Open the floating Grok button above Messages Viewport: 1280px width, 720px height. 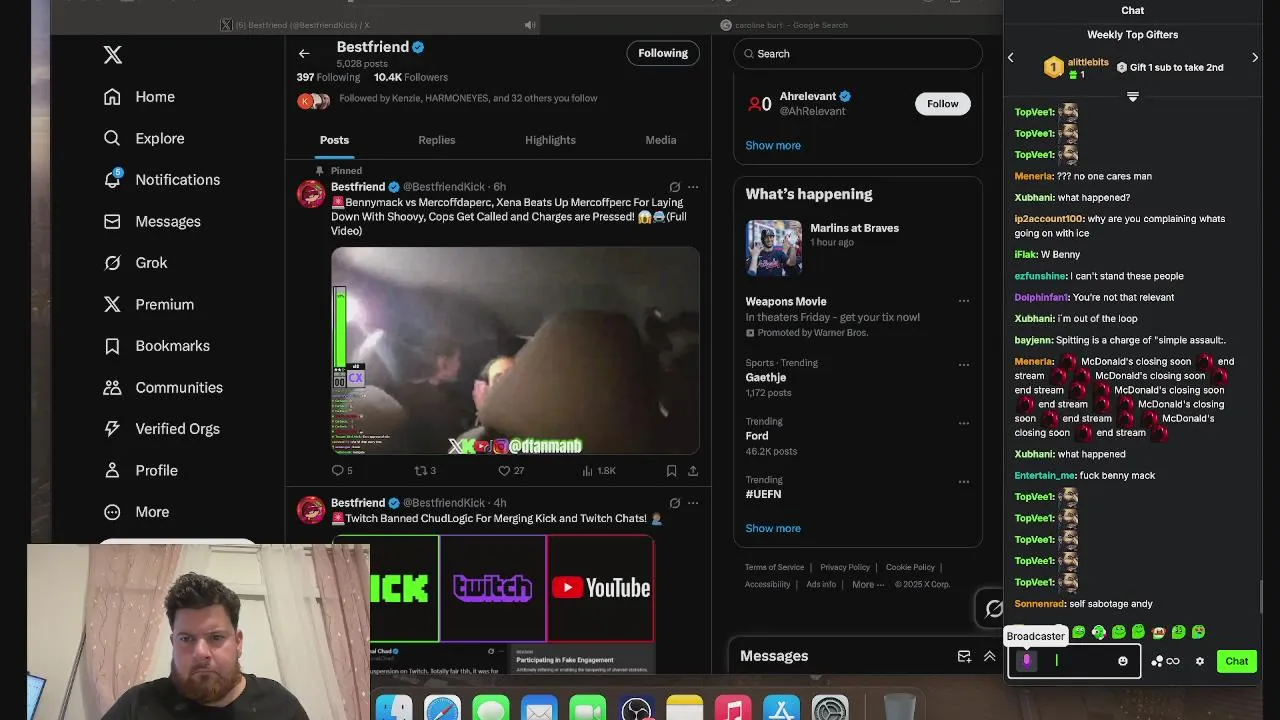tap(993, 608)
